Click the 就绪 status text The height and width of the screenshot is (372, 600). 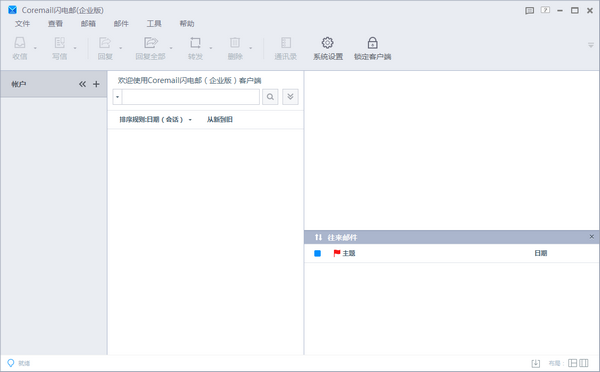click(24, 363)
